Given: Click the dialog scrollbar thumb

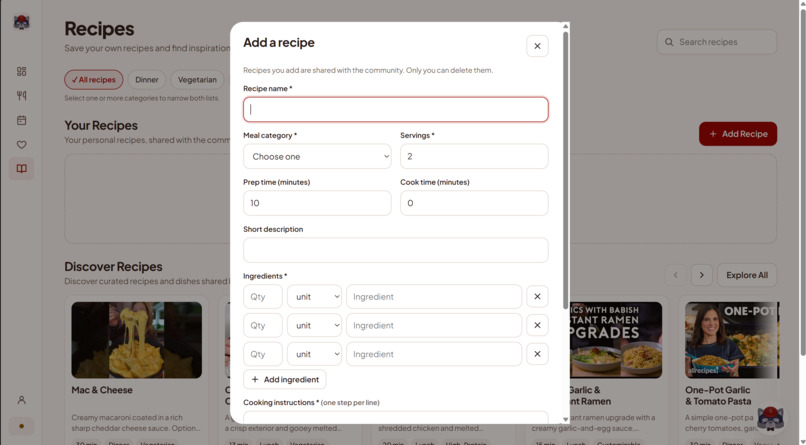Looking at the screenshot, I should pyautogui.click(x=565, y=170).
